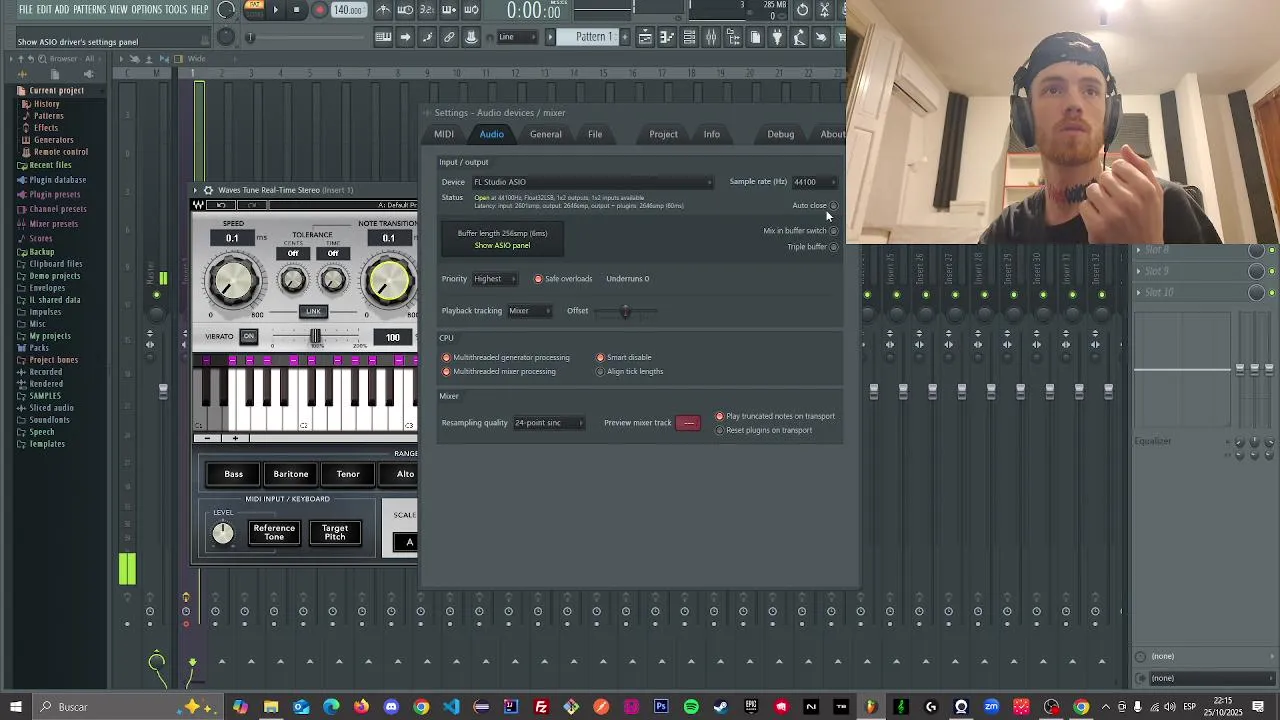The width and height of the screenshot is (1280, 720).
Task: Enable Reset plugins on transport
Action: pos(719,431)
